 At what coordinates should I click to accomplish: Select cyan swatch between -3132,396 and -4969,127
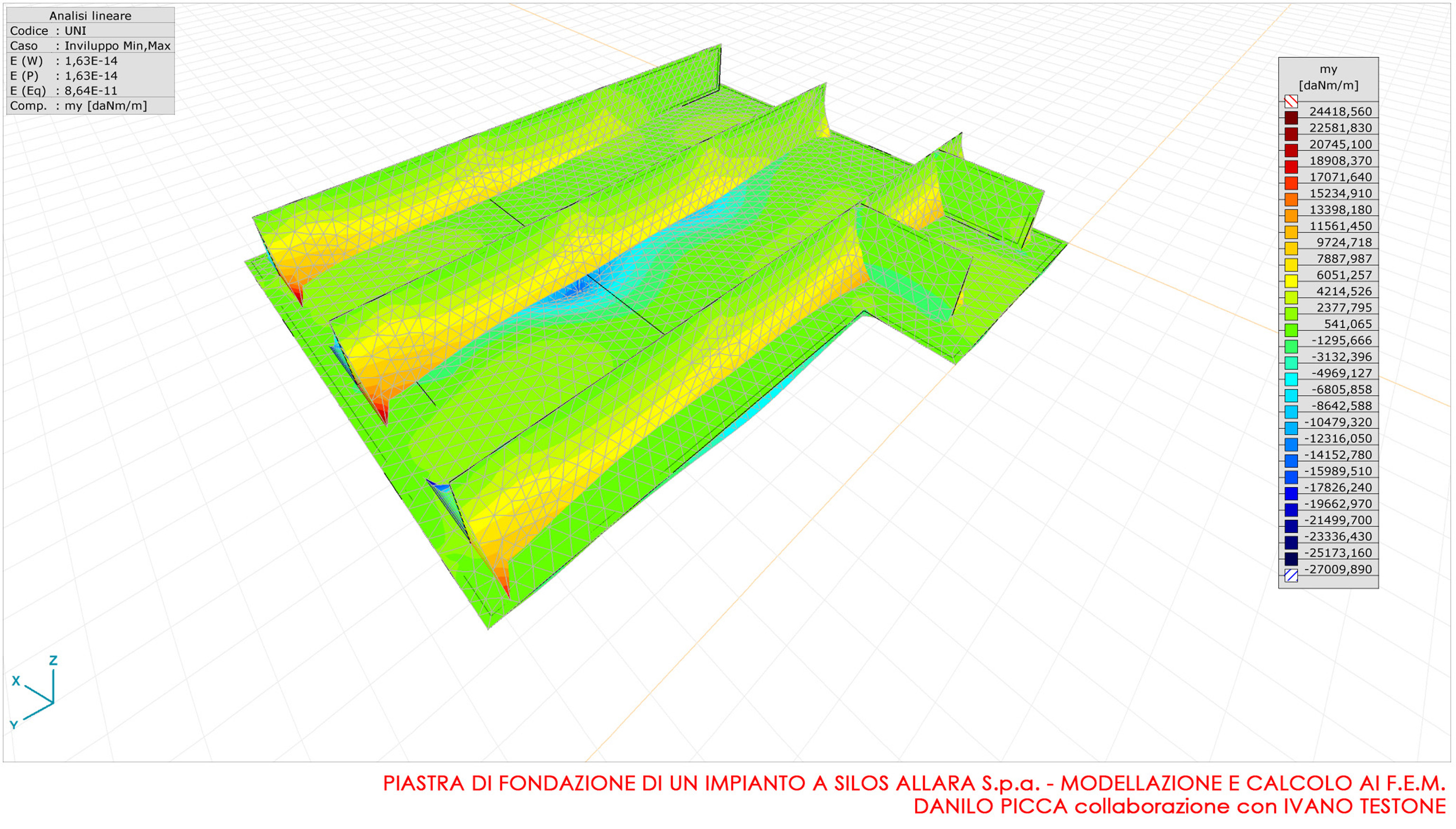coord(1291,363)
